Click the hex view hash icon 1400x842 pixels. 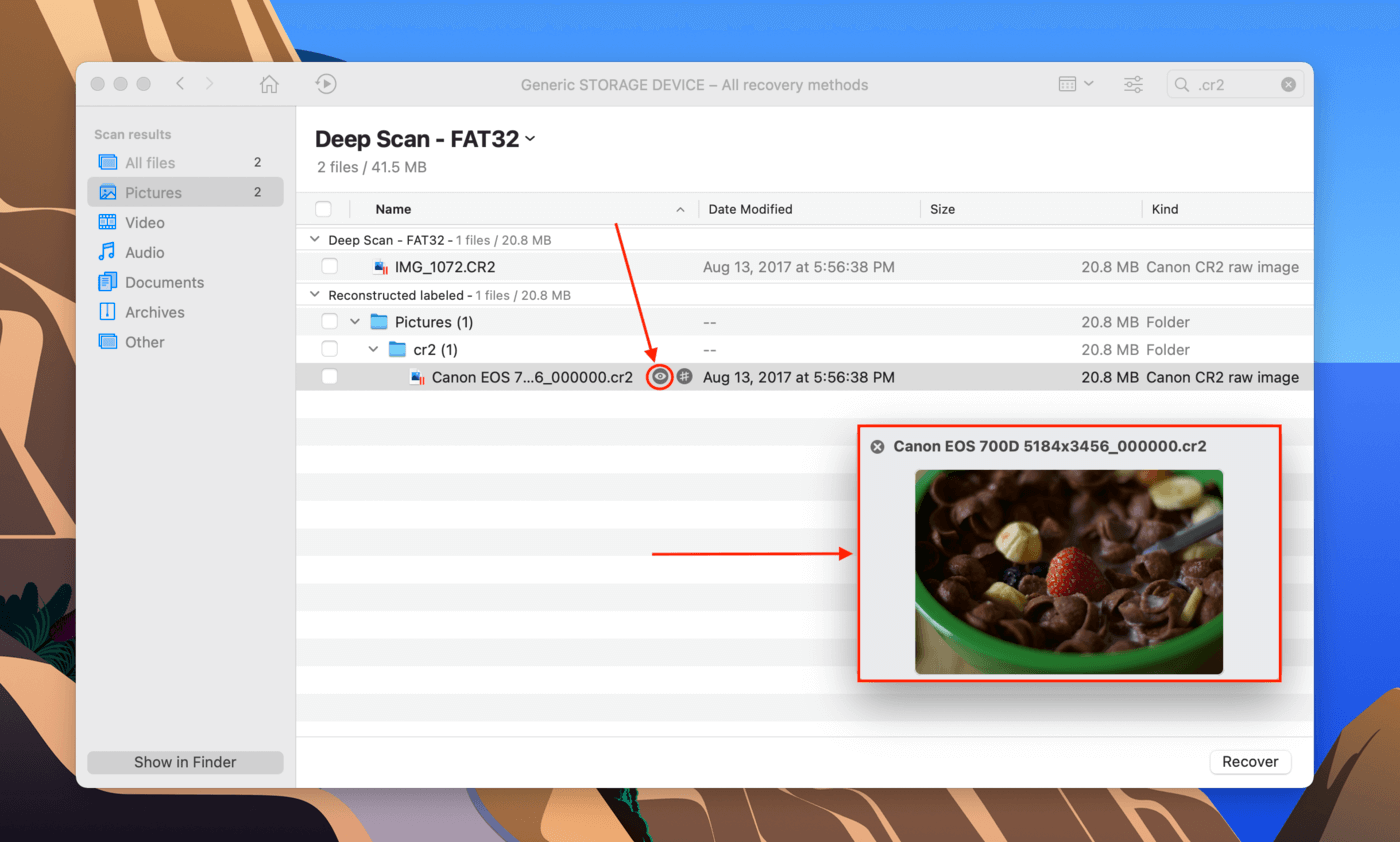684,377
